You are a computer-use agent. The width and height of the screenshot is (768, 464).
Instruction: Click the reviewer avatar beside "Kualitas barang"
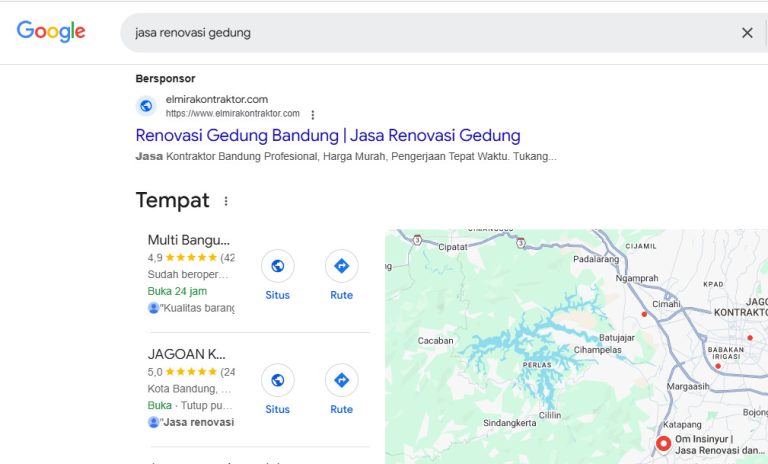[x=153, y=308]
